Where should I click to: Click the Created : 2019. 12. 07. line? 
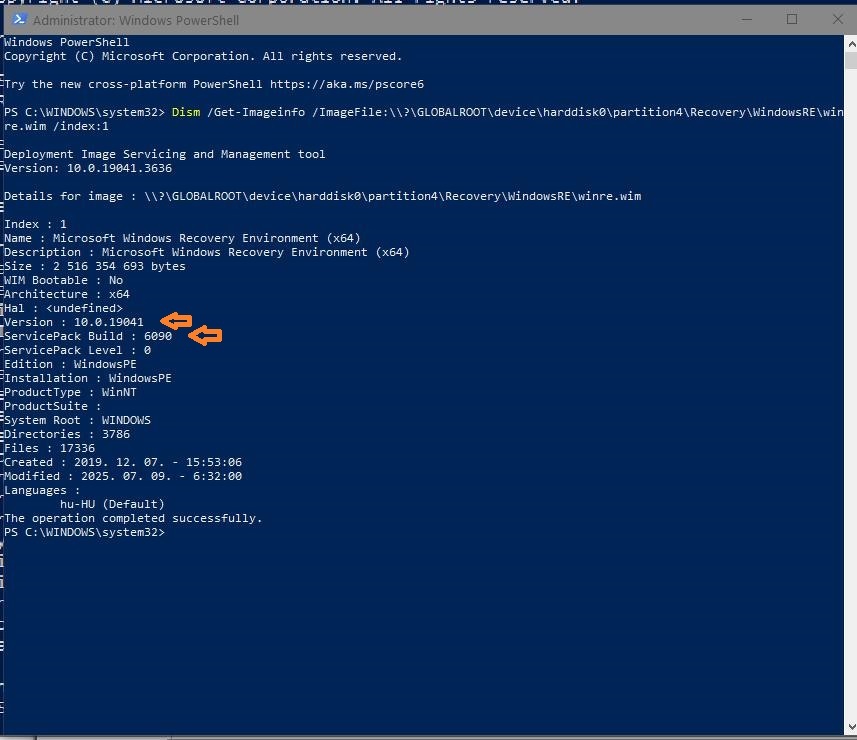click(x=123, y=462)
